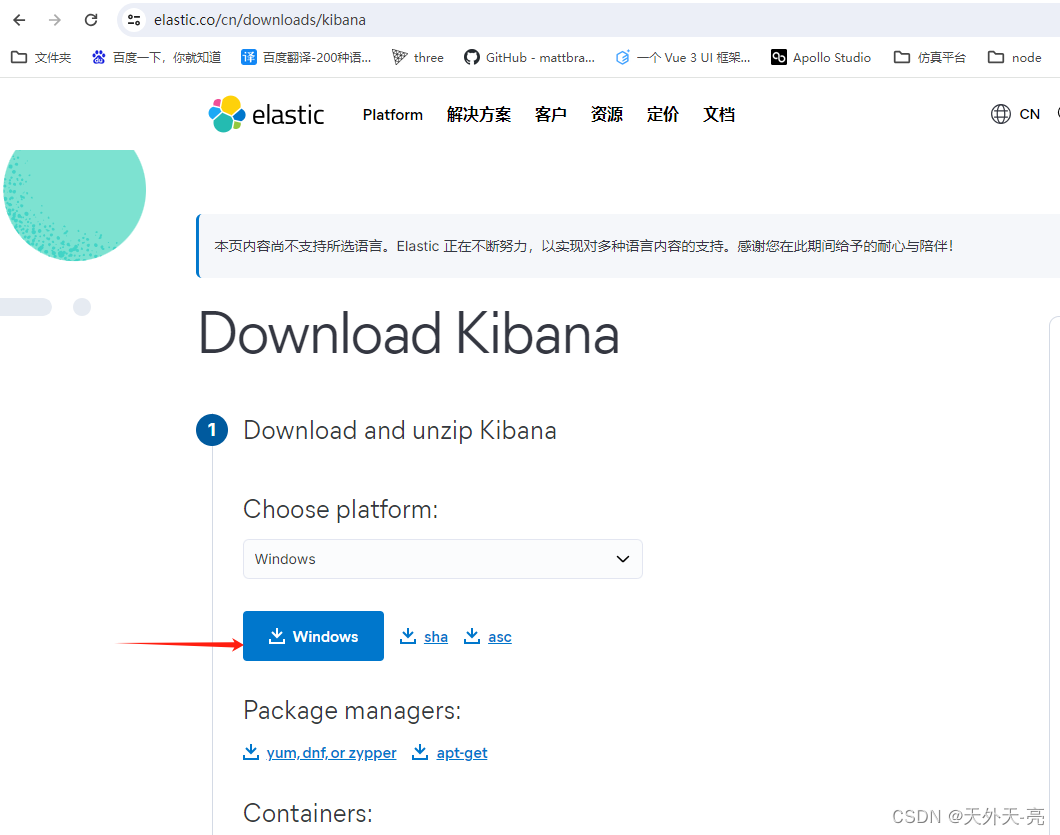Click the browser forward arrow
Viewport: 1060px width, 835px height.
55,20
